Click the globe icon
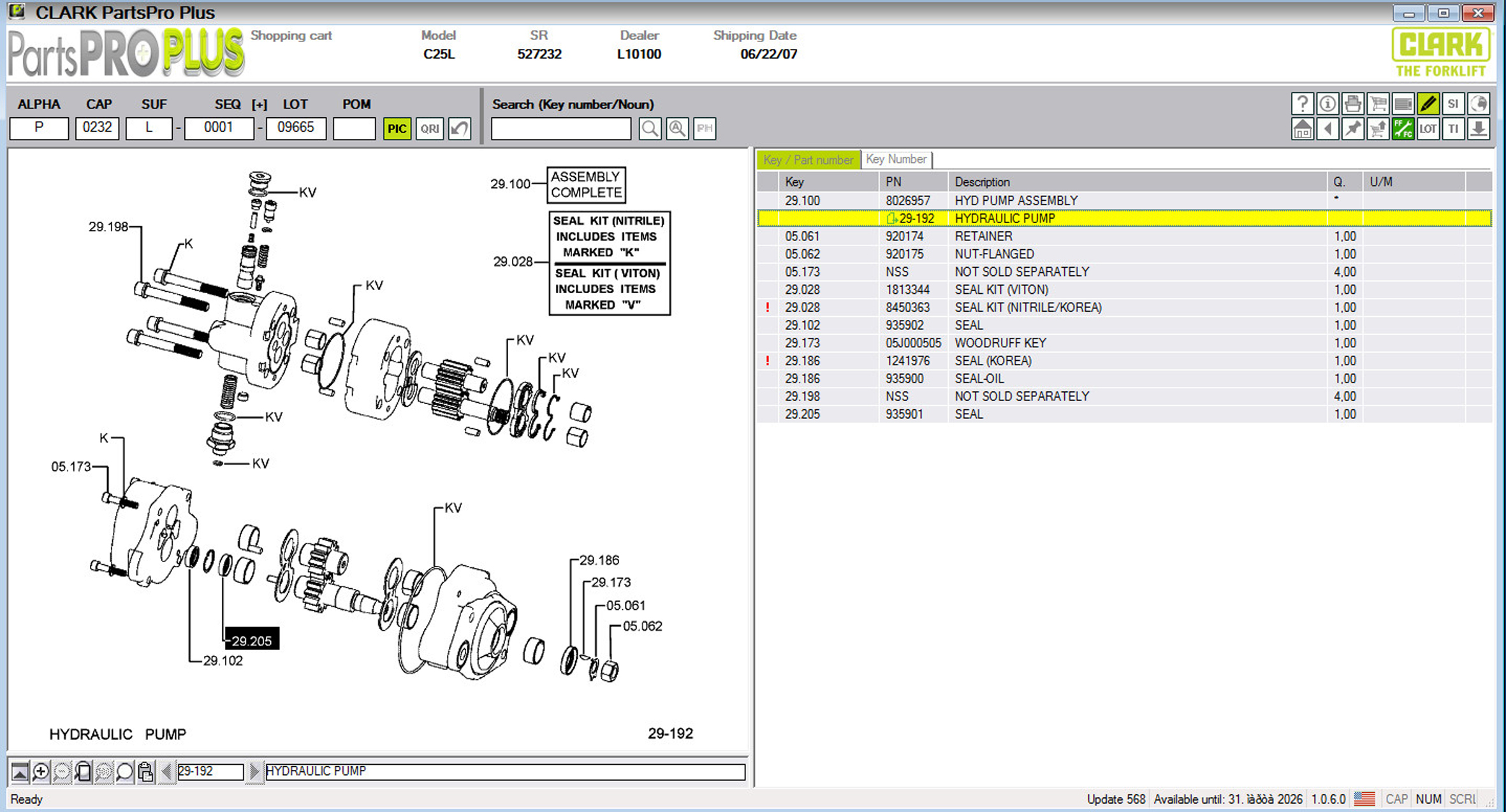The width and height of the screenshot is (1506, 812). click(x=1479, y=103)
